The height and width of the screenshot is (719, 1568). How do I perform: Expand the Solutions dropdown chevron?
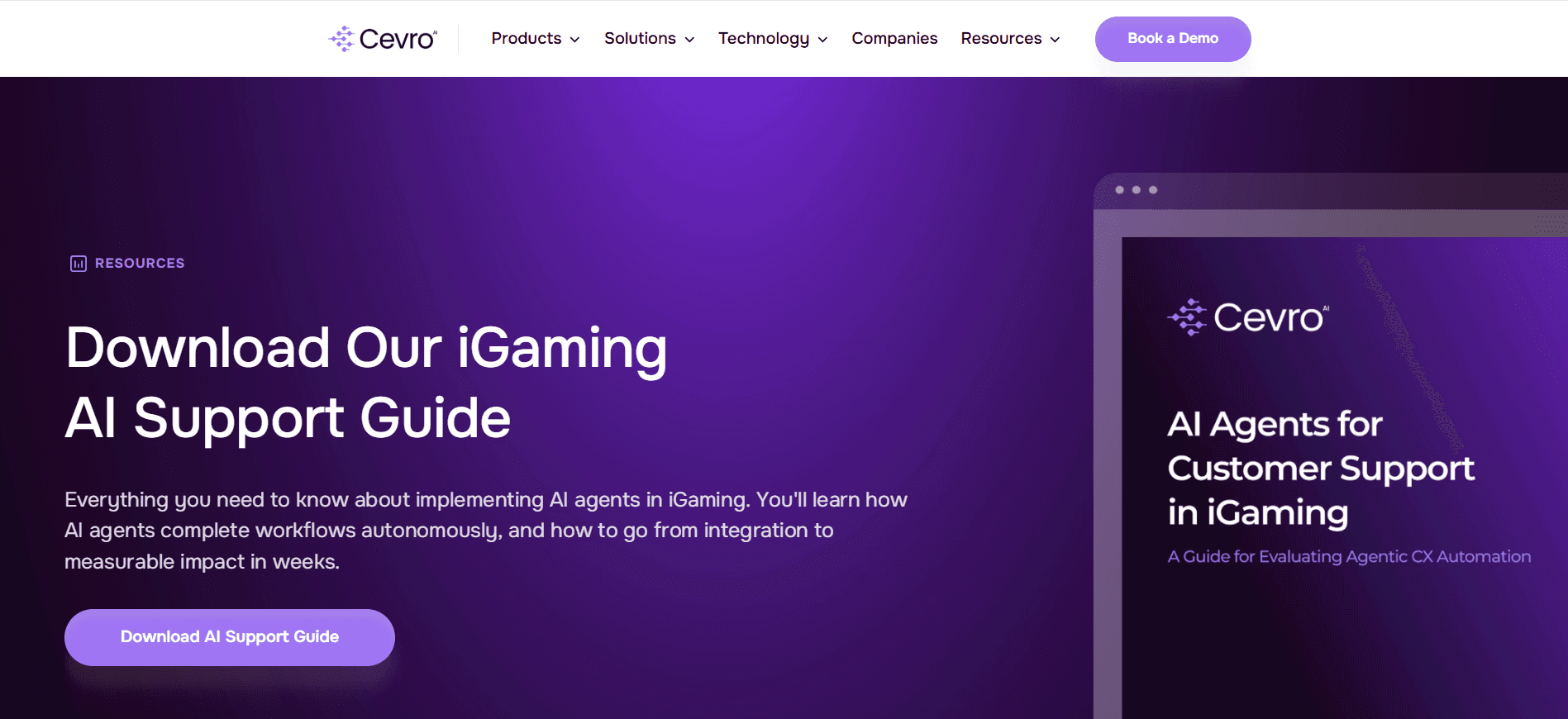[689, 40]
